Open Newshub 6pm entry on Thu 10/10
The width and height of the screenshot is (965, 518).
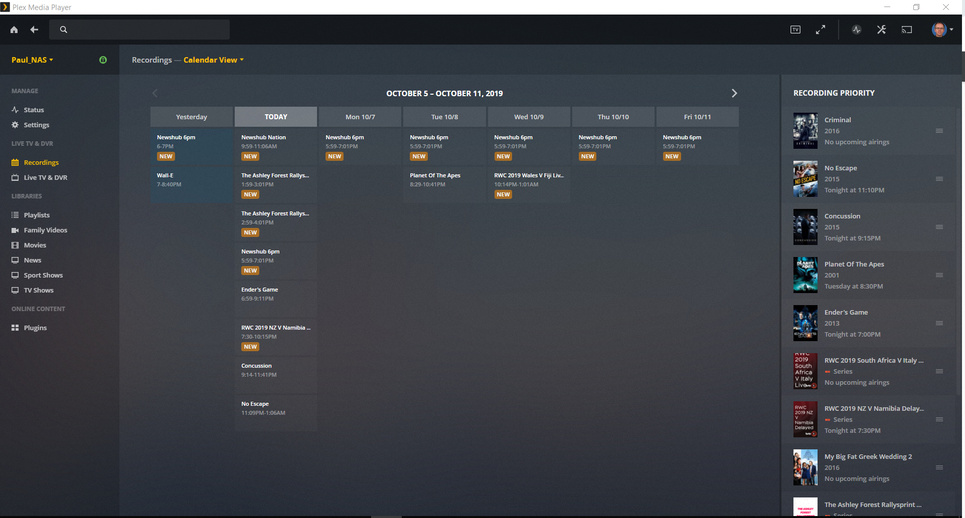(613, 146)
